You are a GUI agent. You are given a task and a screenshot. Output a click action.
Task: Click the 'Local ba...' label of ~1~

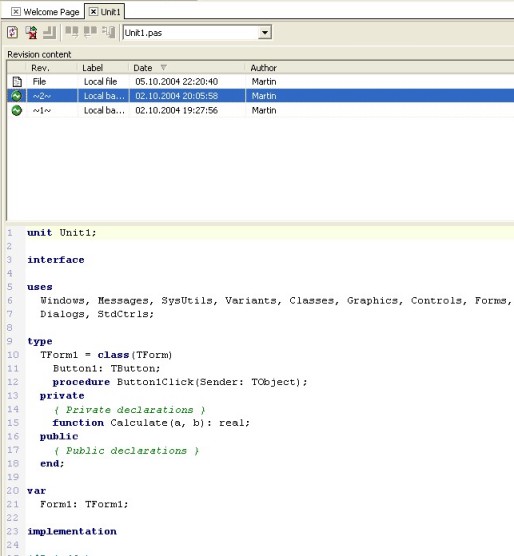point(104,110)
